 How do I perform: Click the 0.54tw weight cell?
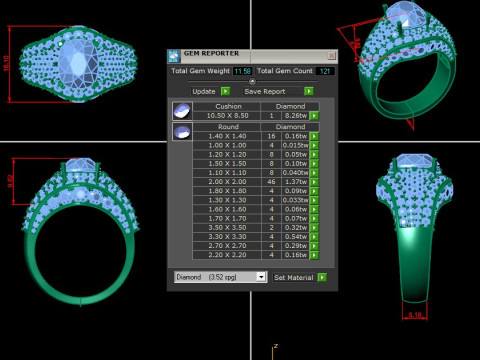[295, 237]
